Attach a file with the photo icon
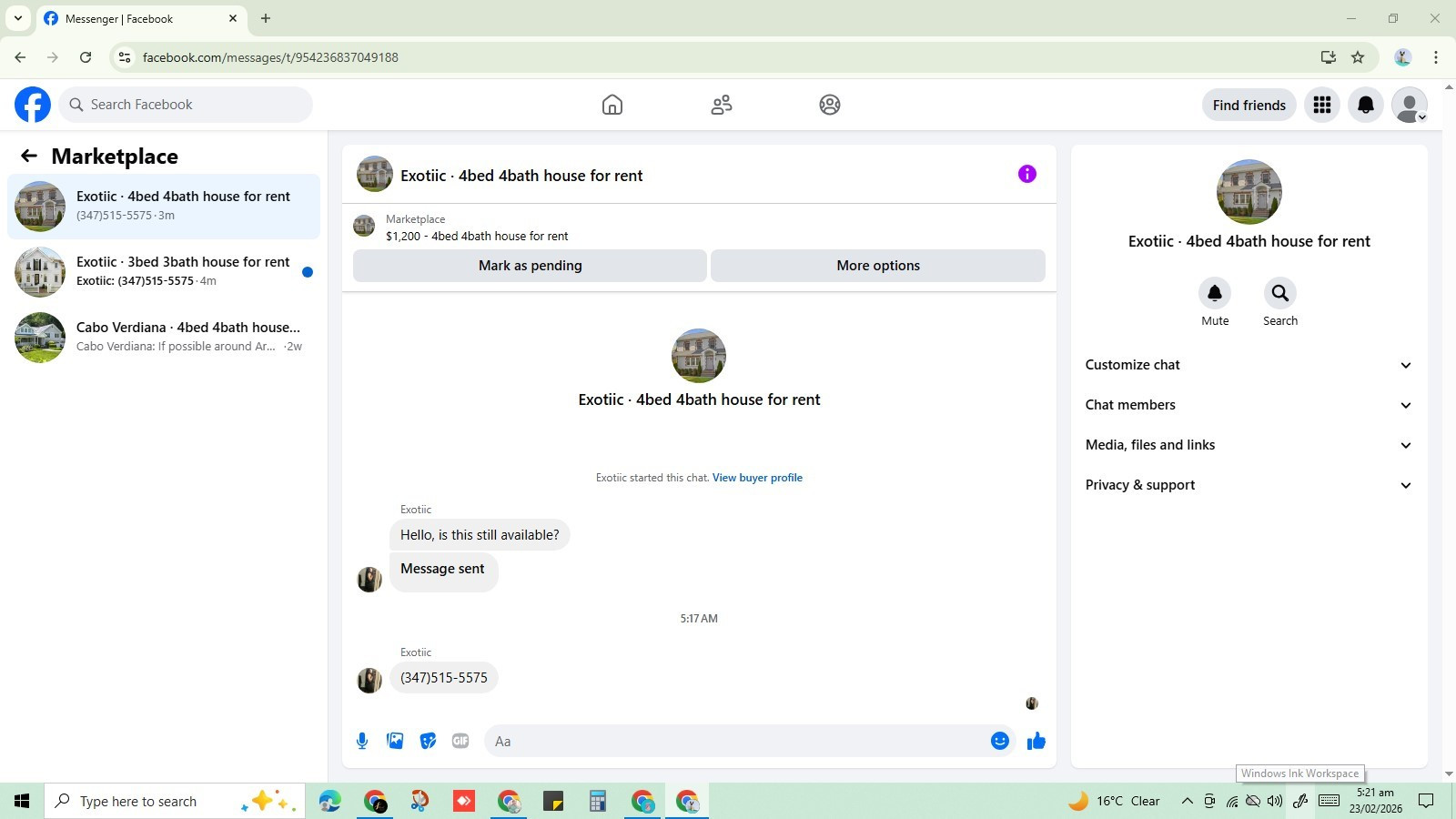Image resolution: width=1456 pixels, height=819 pixels. pos(395,741)
